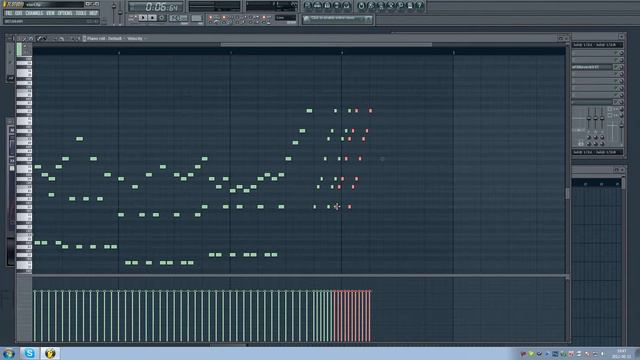Open the named third effect slot in mixer
This screenshot has height=360, width=640.
591,67
